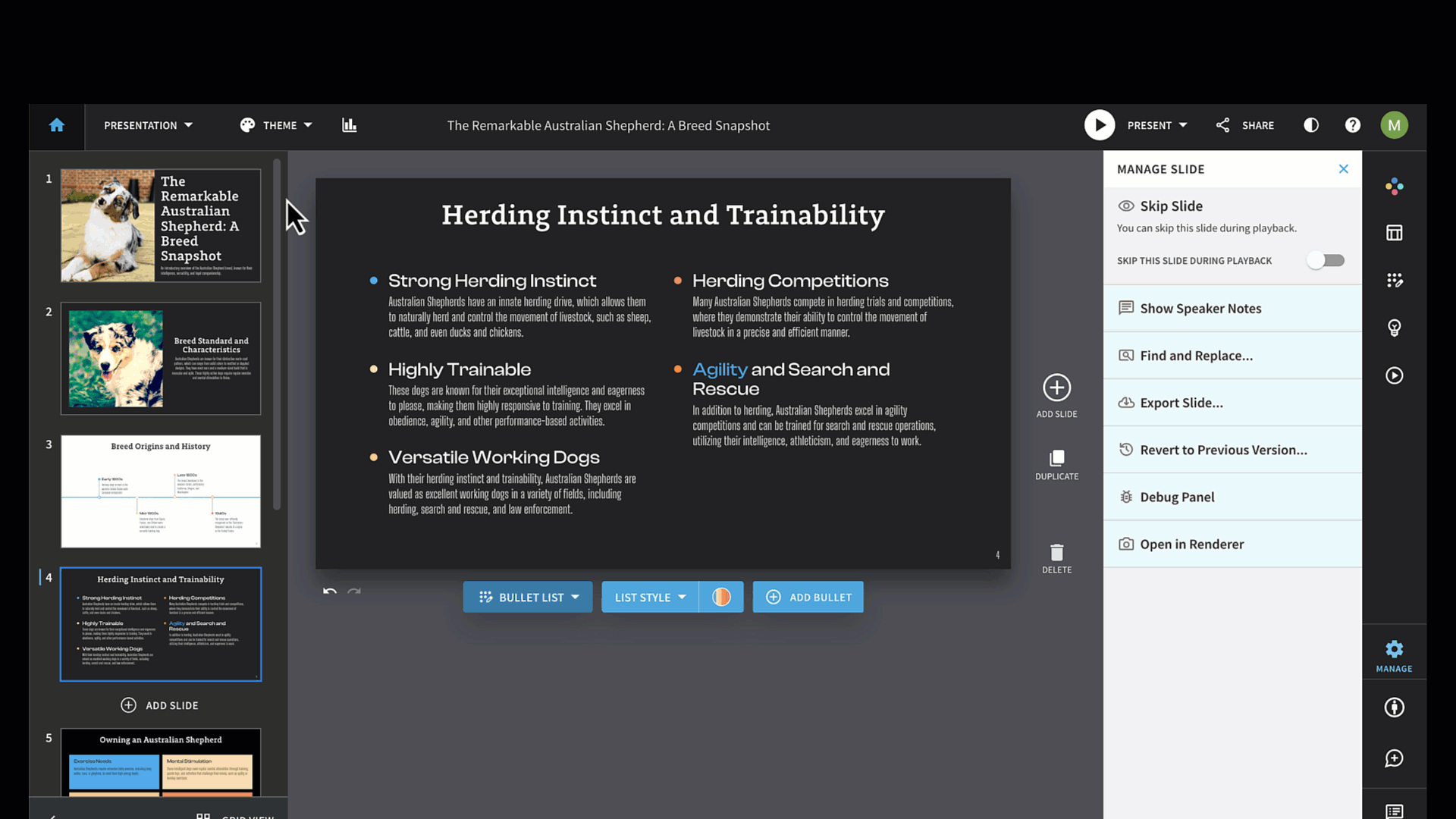Click the slide panel vertical scrollbar

277,334
